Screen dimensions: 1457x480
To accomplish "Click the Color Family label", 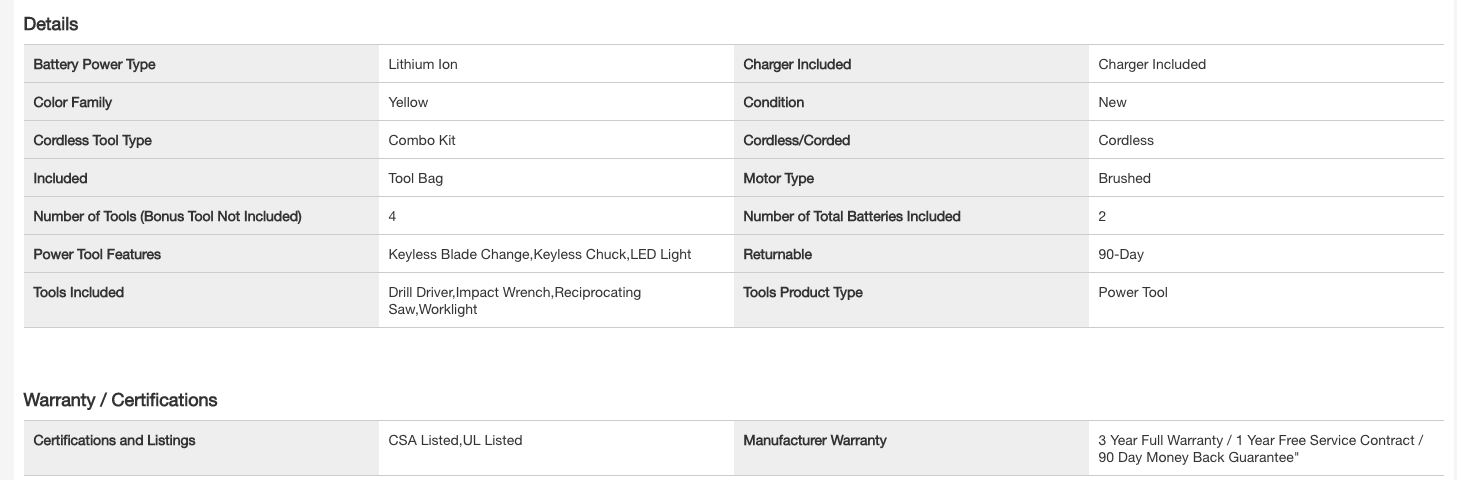I will 72,102.
